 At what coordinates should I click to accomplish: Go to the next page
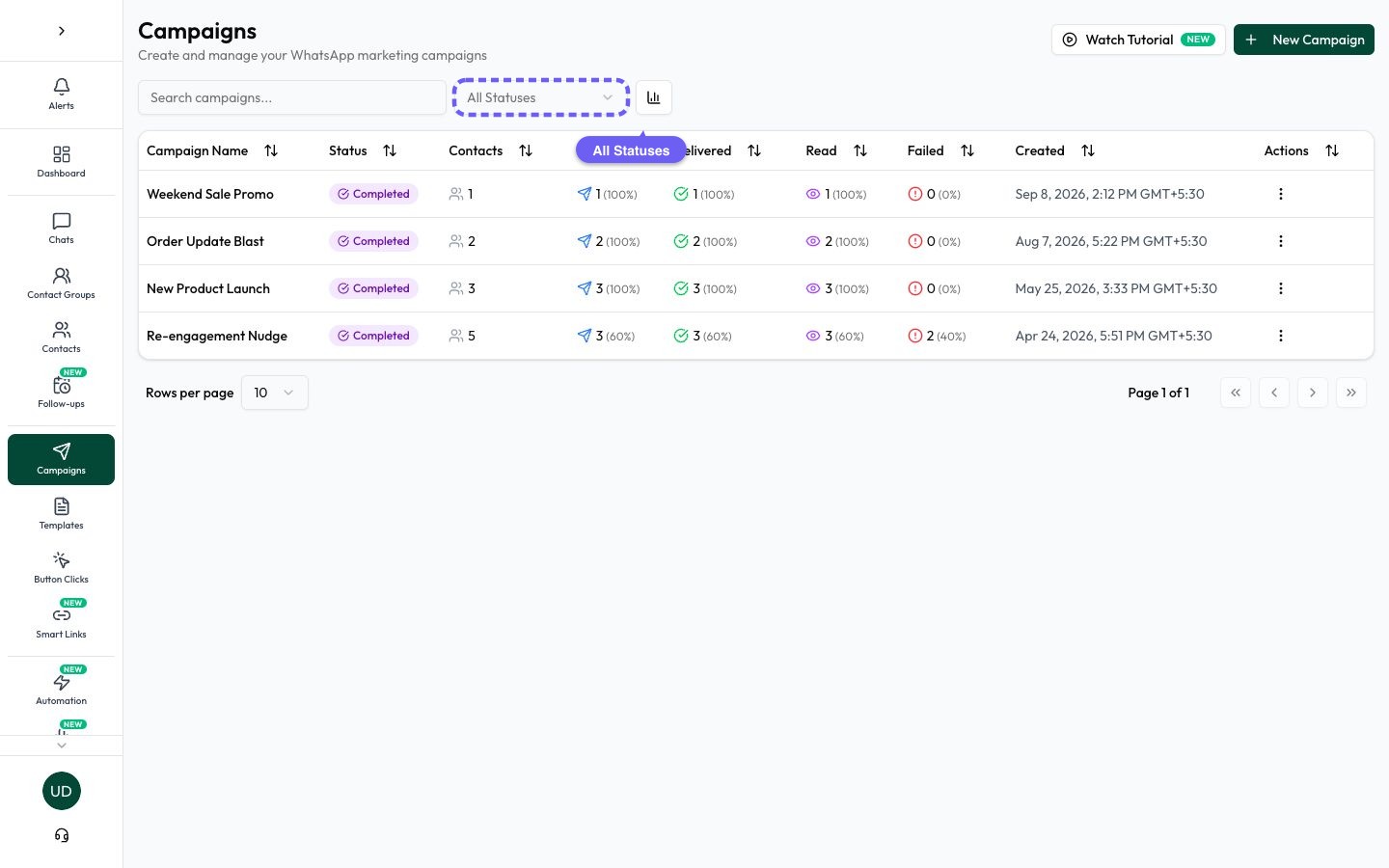[1313, 393]
